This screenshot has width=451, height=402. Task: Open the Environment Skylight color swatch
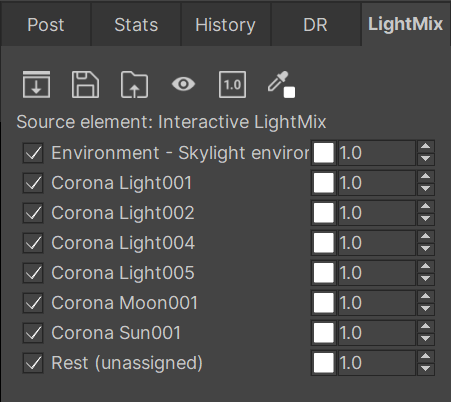pyautogui.click(x=324, y=153)
